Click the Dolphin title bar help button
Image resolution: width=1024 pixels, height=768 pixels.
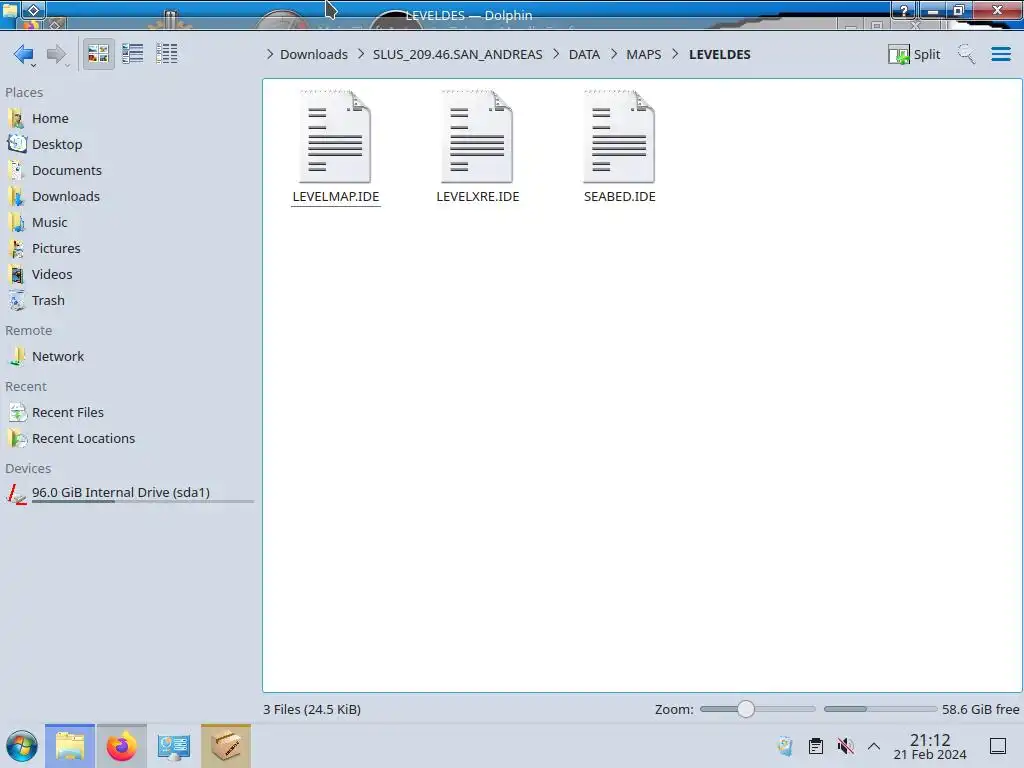tap(903, 10)
